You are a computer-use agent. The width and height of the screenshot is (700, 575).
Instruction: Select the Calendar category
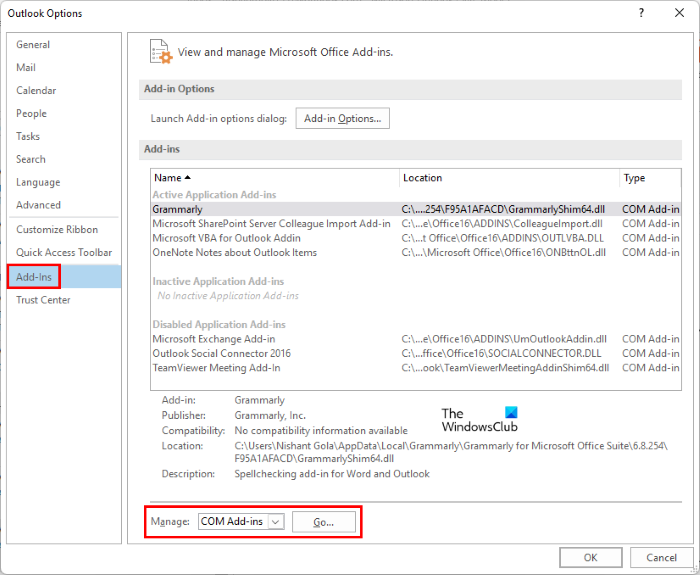pyautogui.click(x=36, y=91)
